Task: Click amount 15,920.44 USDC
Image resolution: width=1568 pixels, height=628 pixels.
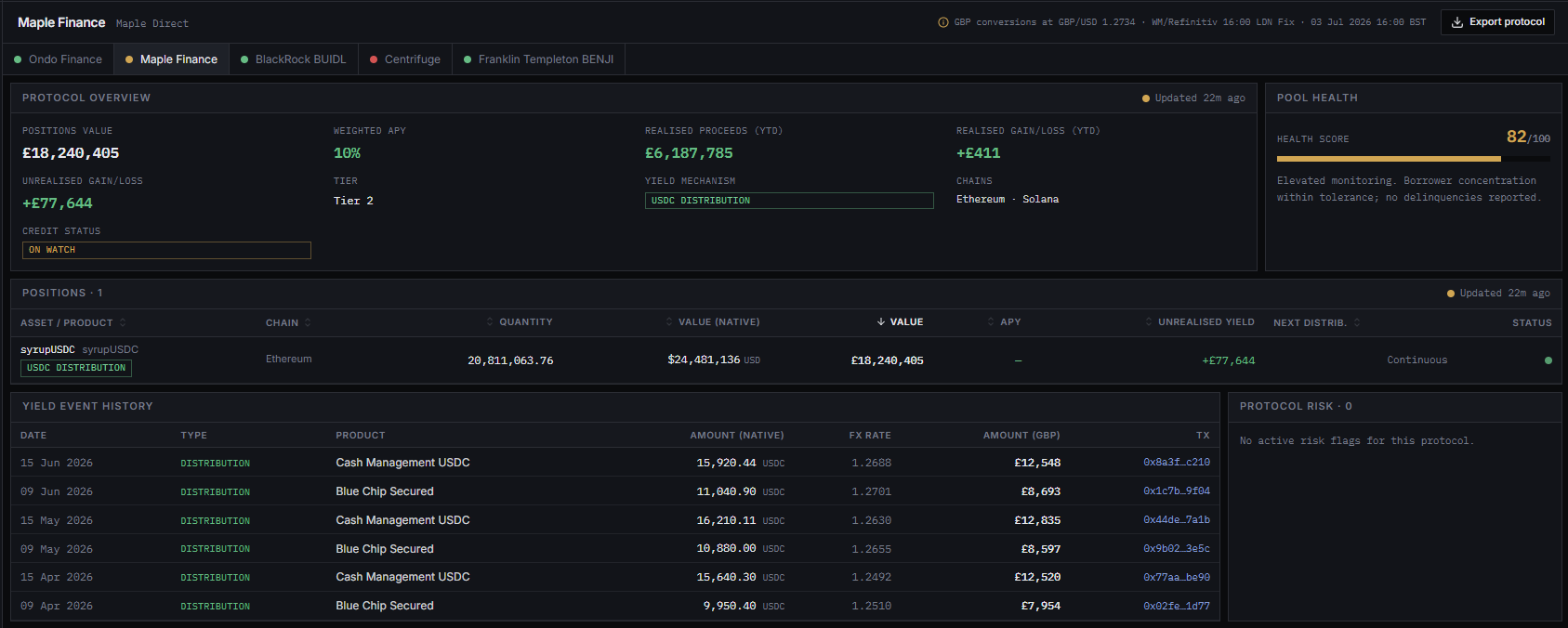Action: (740, 463)
